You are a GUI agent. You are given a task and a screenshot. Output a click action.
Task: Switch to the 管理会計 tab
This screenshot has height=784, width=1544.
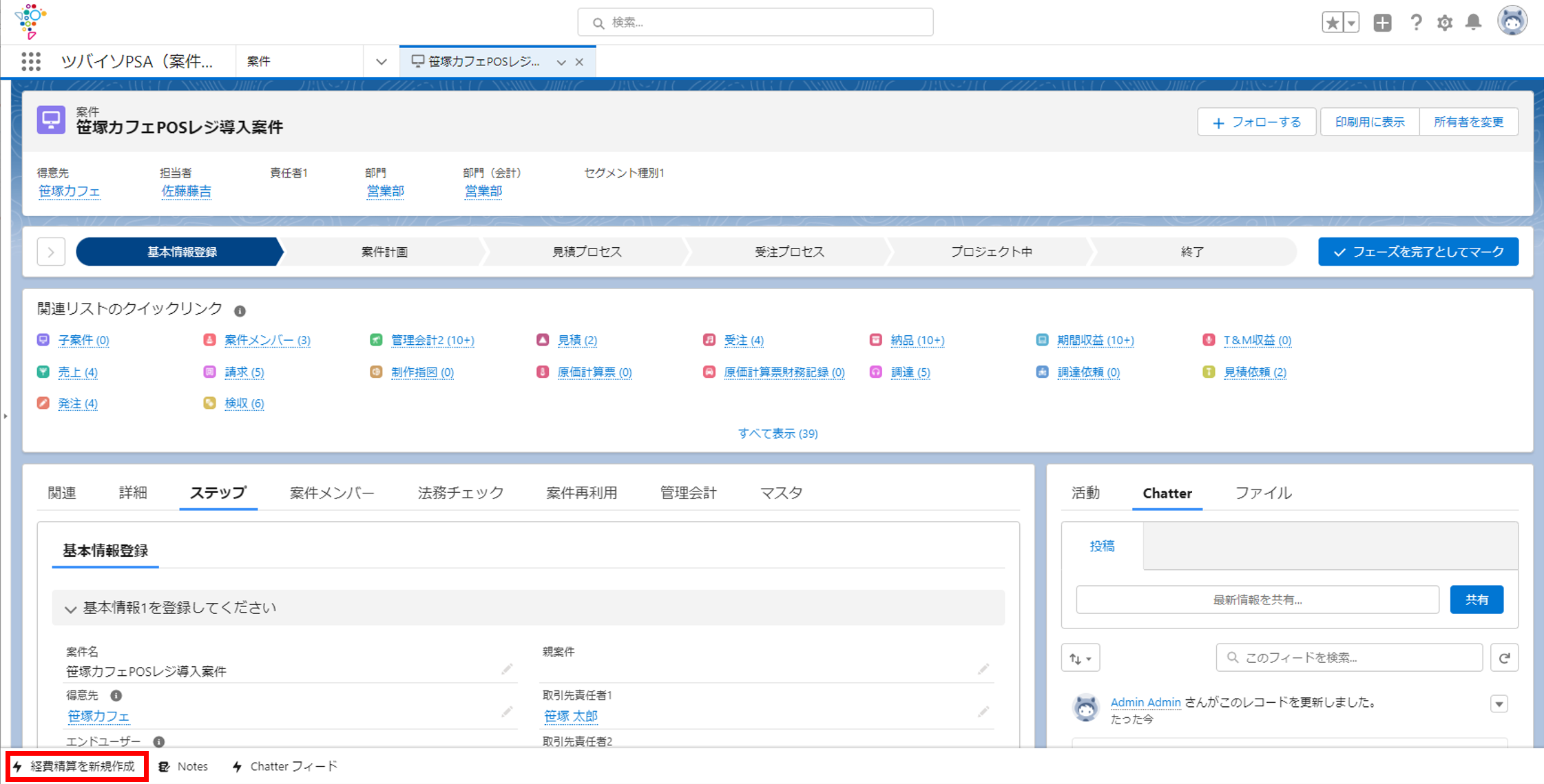pyautogui.click(x=688, y=493)
